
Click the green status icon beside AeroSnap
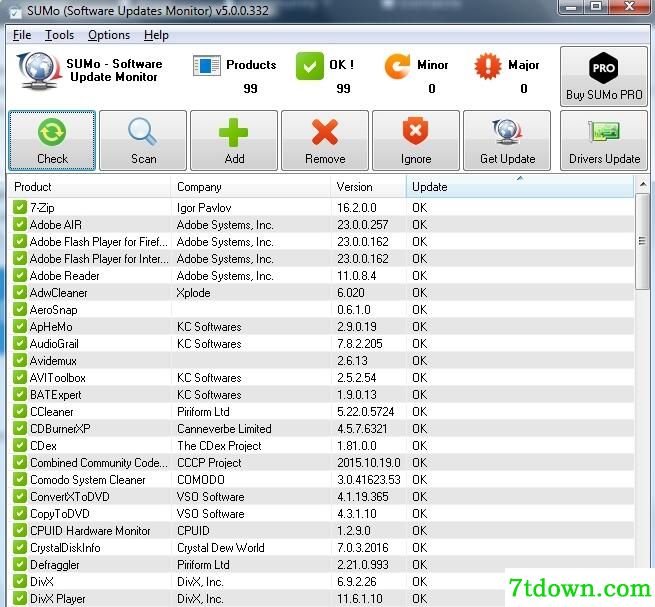[x=20, y=310]
